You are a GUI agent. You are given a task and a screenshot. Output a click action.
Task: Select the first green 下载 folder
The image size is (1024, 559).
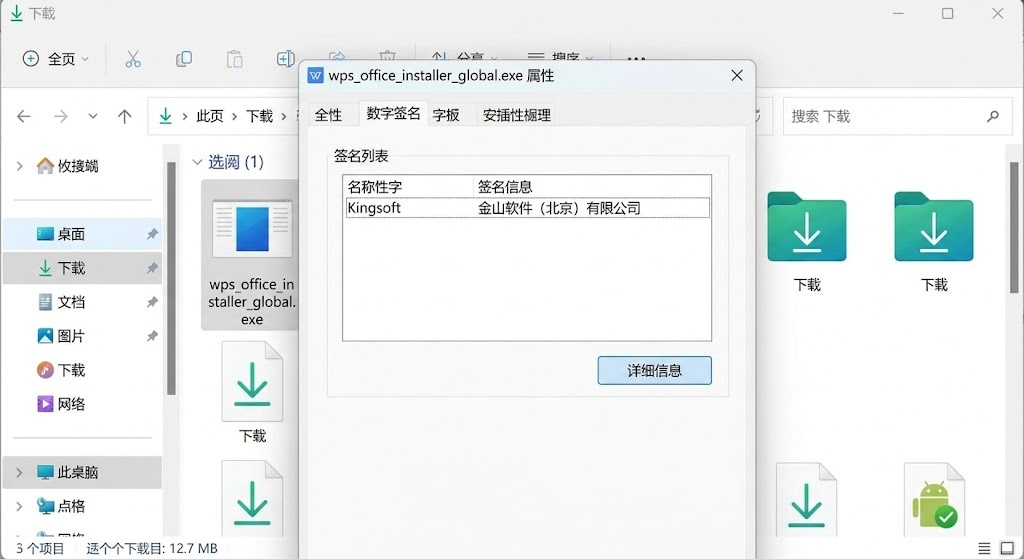coord(807,242)
